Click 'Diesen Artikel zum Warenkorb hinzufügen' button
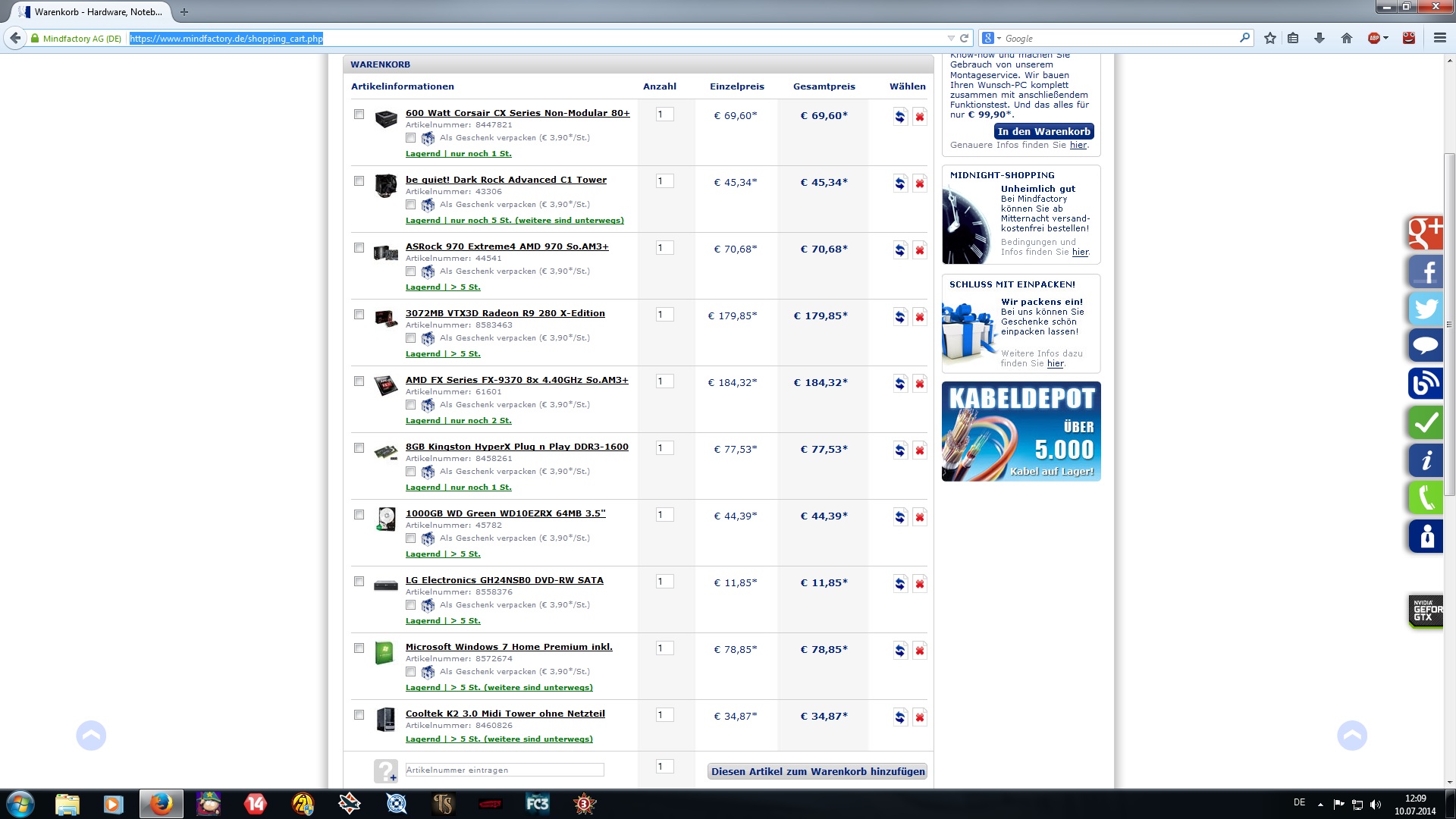 coord(817,772)
